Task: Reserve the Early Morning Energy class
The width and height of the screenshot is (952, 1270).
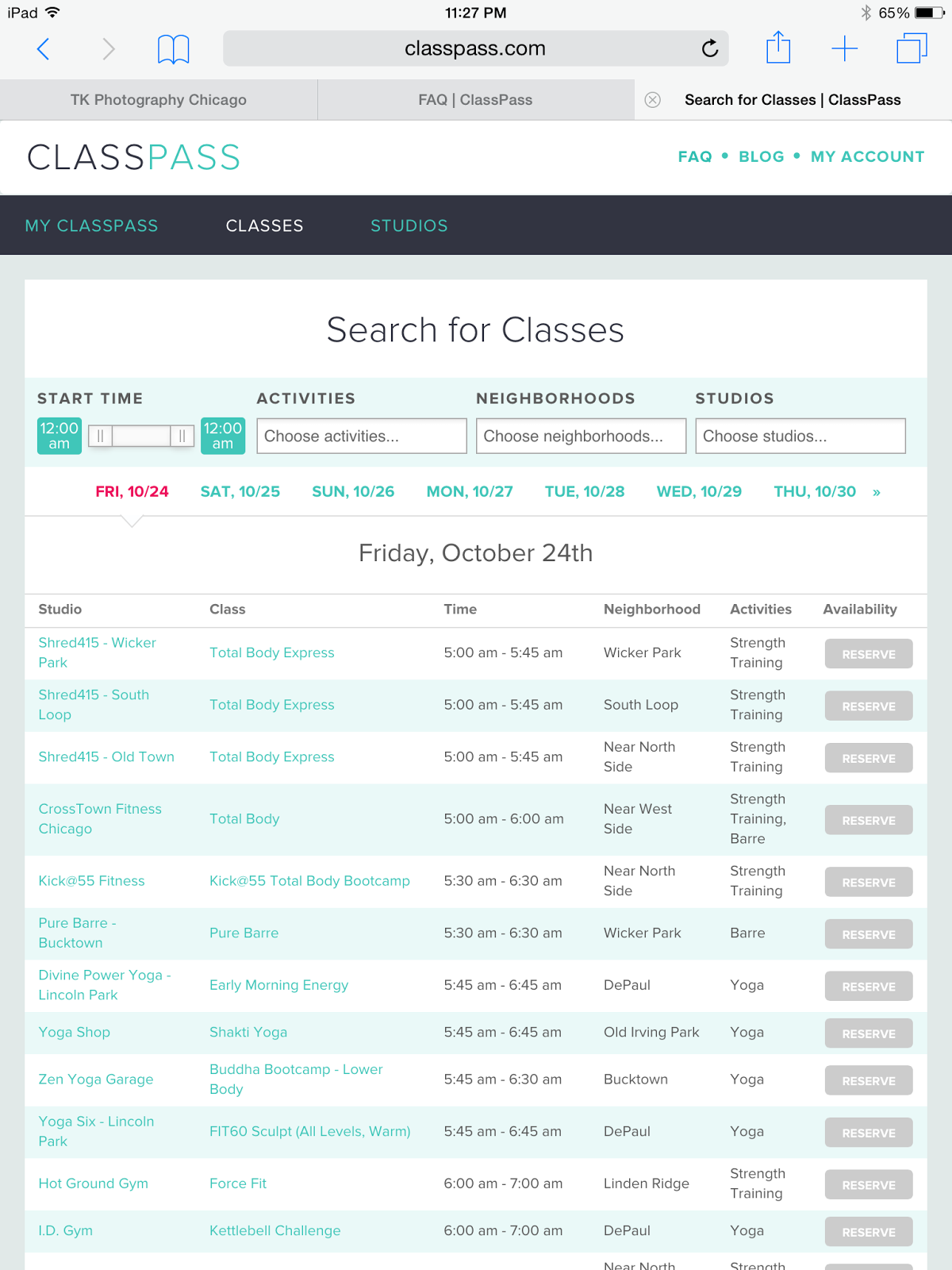Action: [869, 986]
